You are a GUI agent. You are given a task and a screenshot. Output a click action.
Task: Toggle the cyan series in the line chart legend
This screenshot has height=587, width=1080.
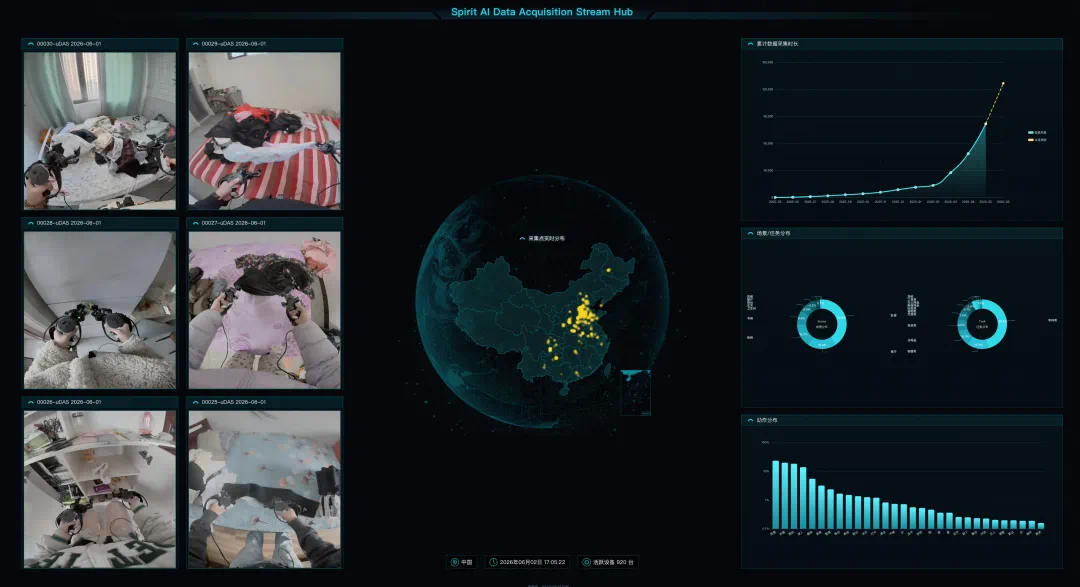(x=1037, y=132)
